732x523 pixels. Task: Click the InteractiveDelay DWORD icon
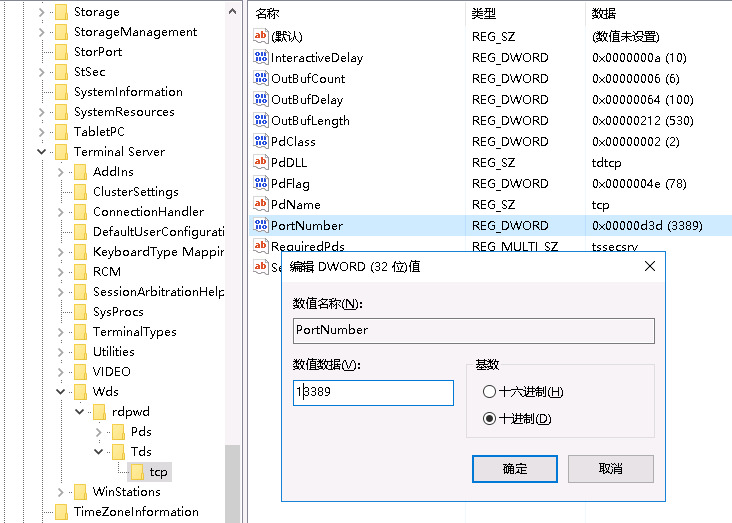tap(260, 57)
